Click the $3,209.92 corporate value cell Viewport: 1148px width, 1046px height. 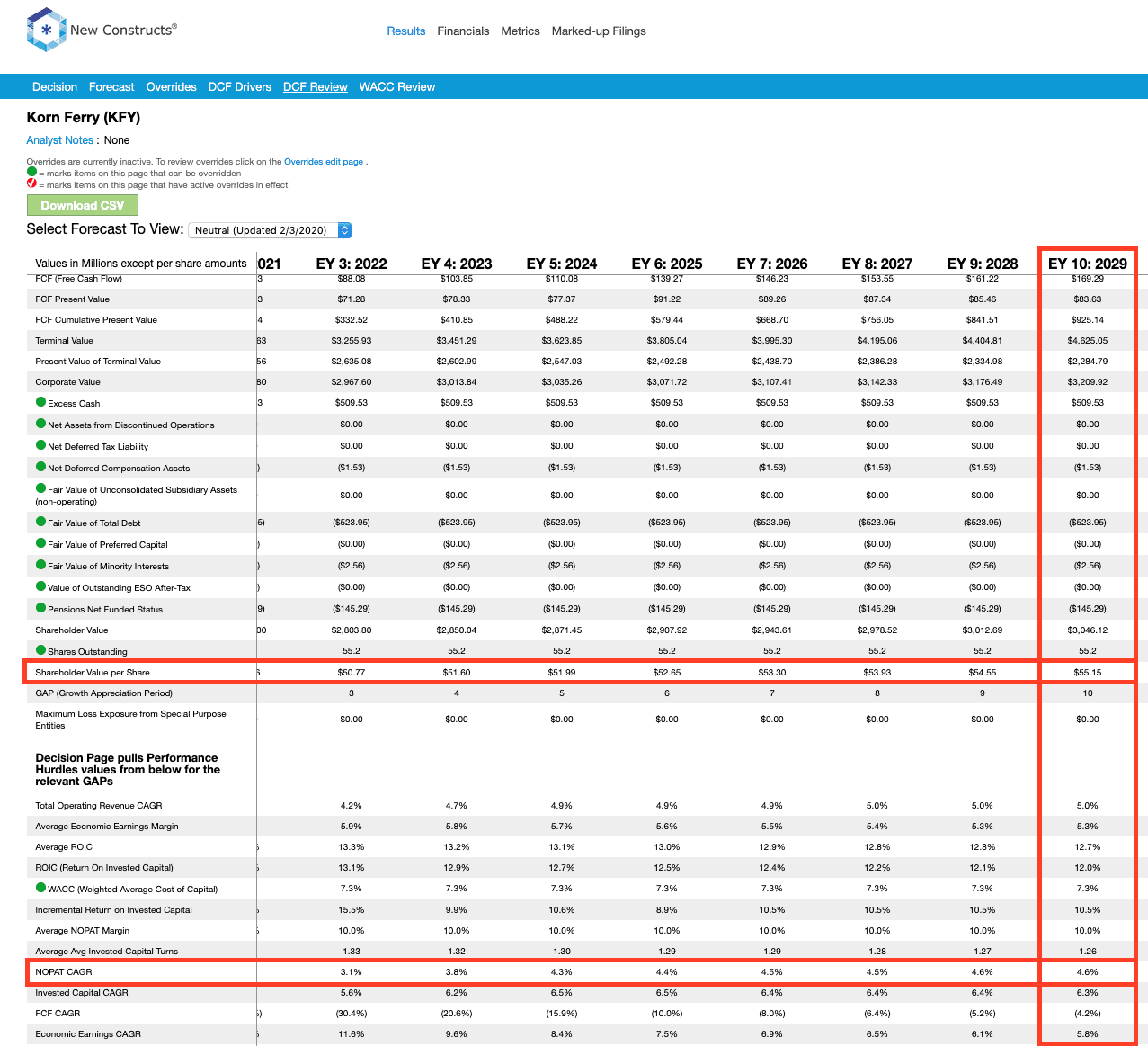(1088, 382)
